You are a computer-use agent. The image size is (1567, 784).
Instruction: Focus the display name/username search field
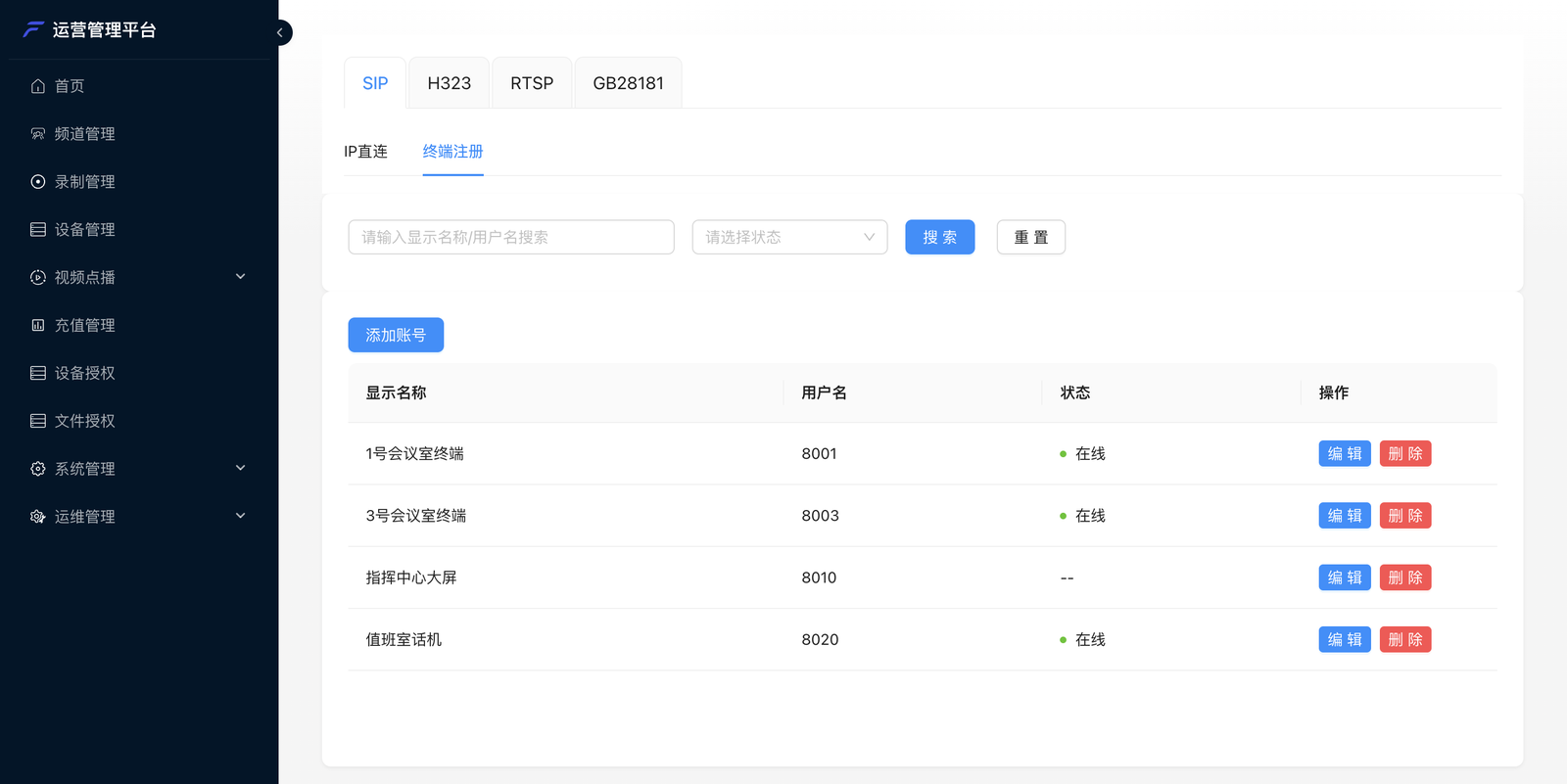511,237
